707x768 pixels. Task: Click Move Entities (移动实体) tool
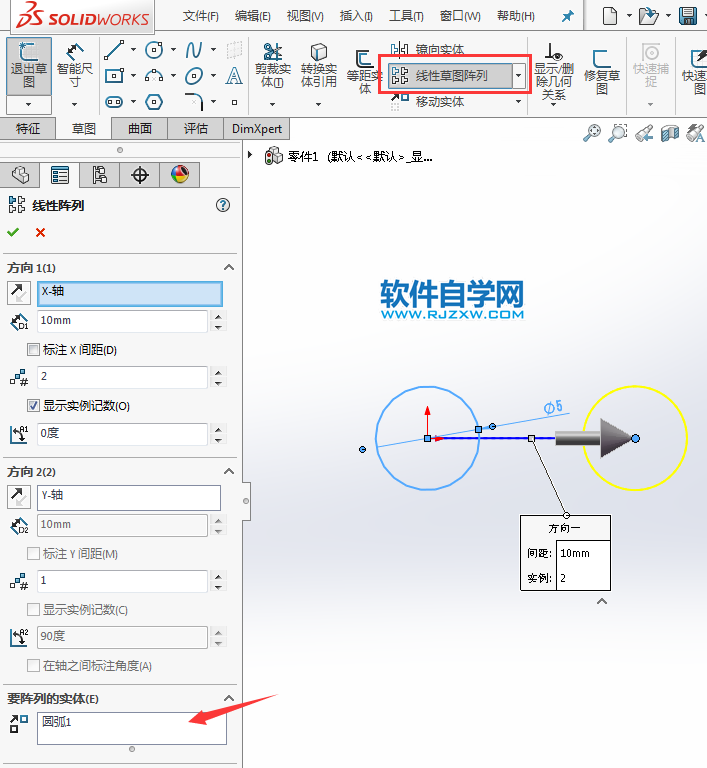click(x=428, y=101)
